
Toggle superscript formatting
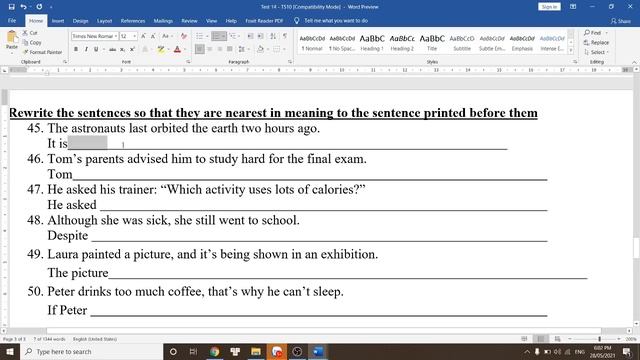click(x=132, y=49)
